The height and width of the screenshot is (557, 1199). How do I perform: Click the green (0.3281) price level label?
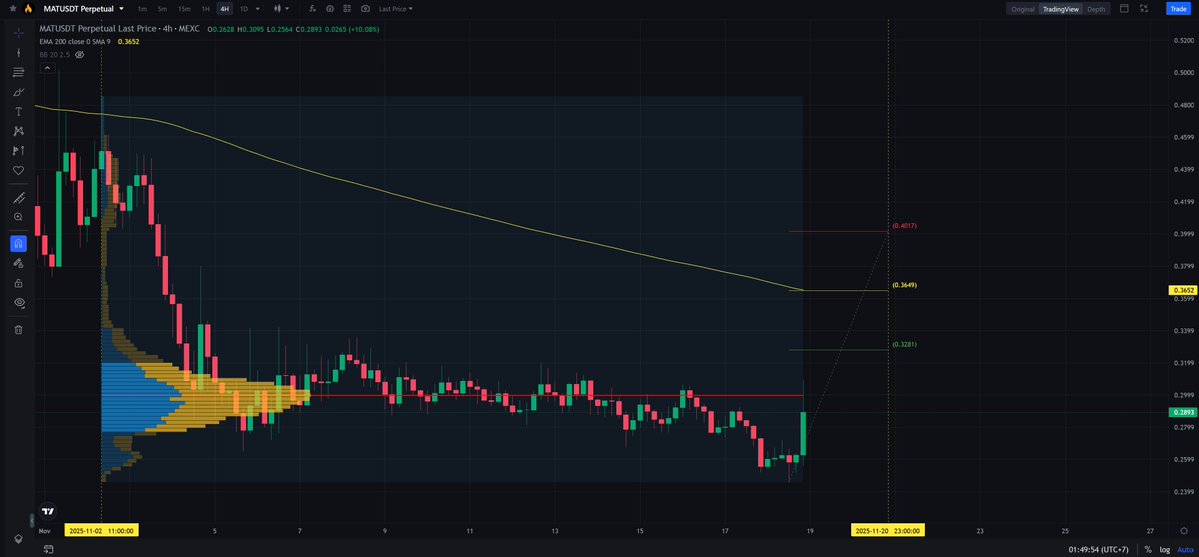[905, 344]
